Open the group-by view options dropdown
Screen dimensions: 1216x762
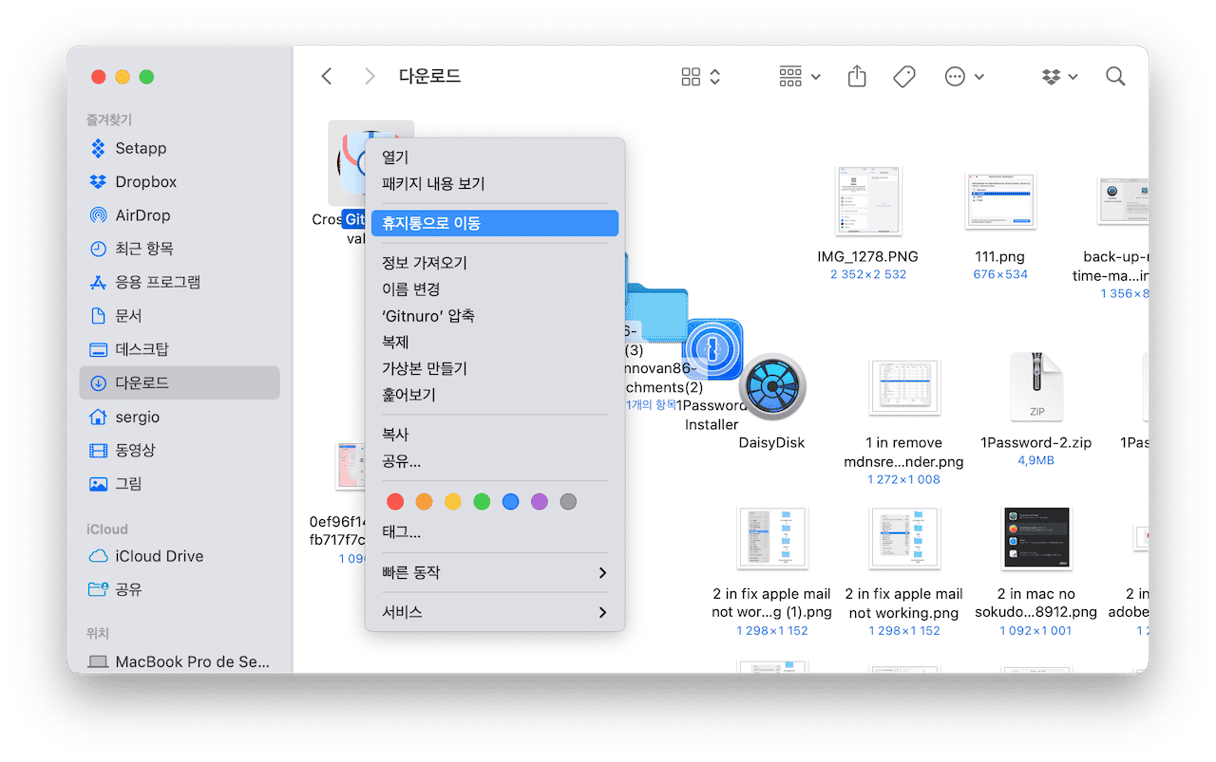799,77
